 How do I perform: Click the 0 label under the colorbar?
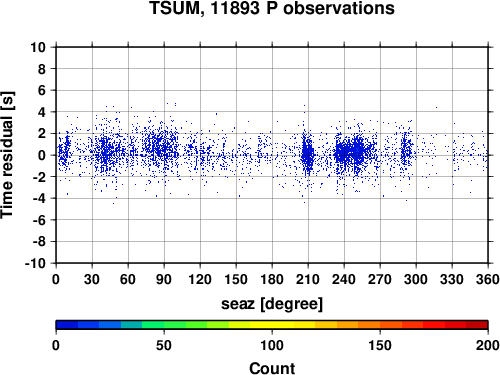56,345
